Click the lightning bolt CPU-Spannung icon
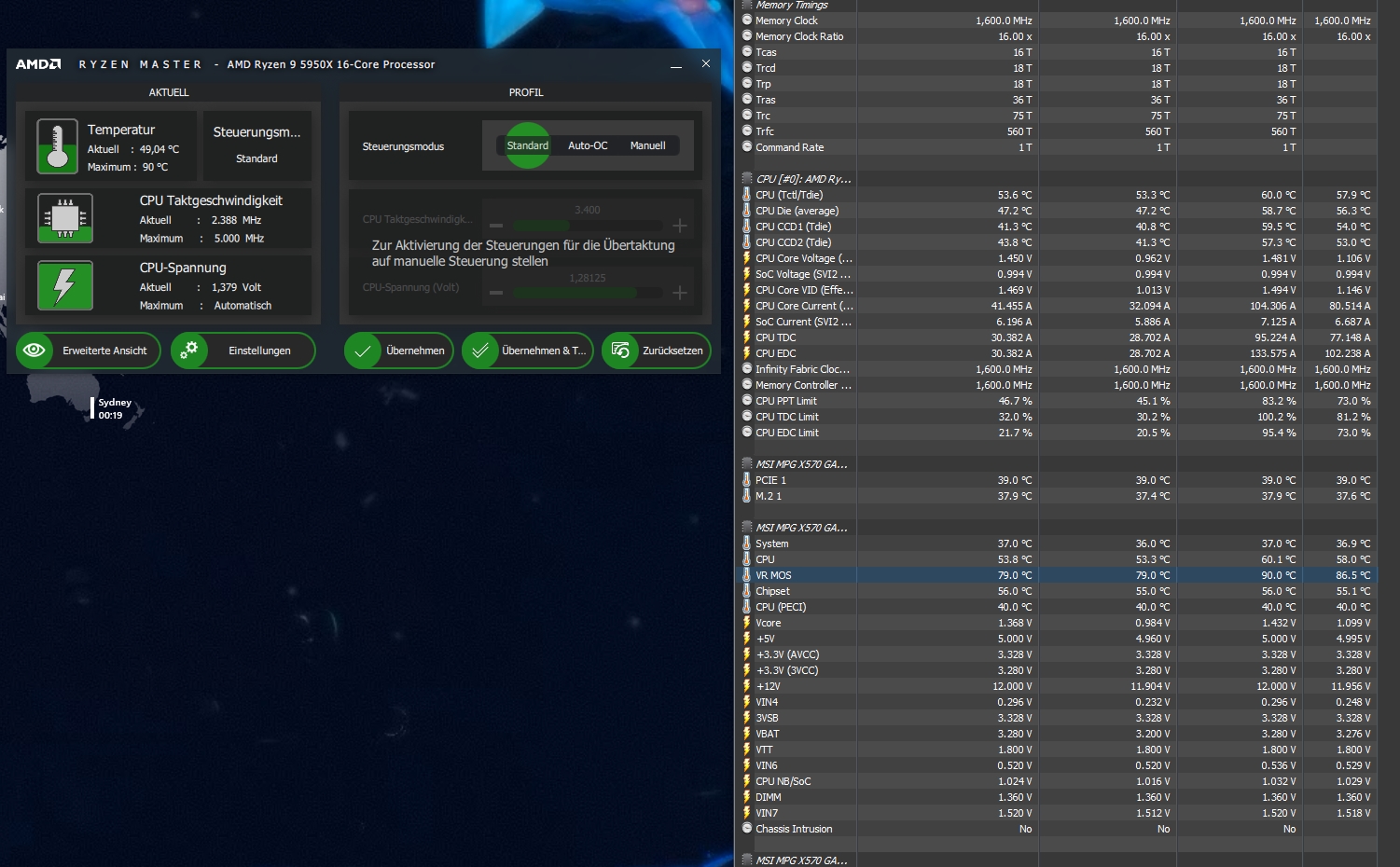This screenshot has height=867, width=1400. [65, 285]
